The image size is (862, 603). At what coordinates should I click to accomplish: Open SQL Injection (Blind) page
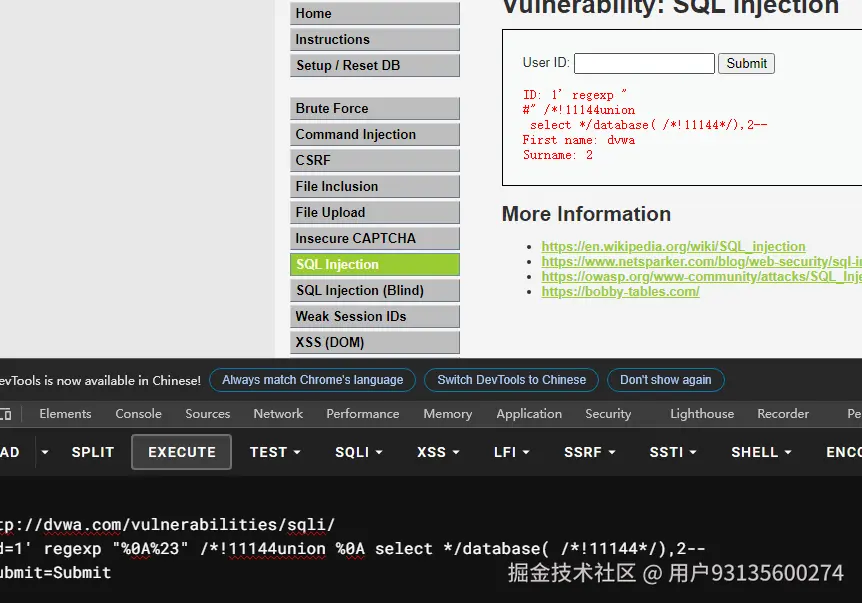pos(374,290)
